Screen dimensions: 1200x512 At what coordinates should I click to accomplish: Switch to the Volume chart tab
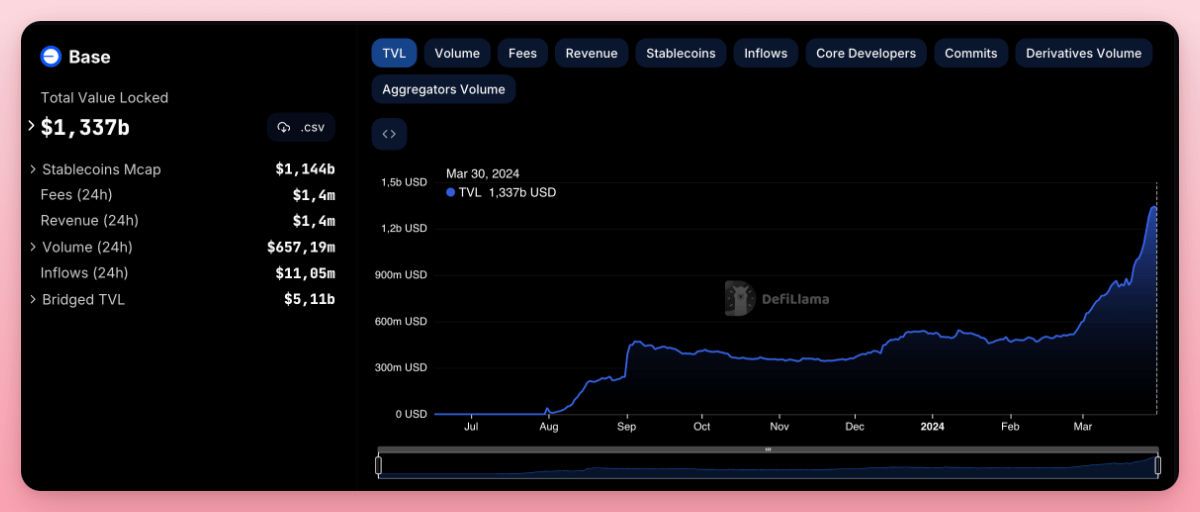[x=457, y=53]
